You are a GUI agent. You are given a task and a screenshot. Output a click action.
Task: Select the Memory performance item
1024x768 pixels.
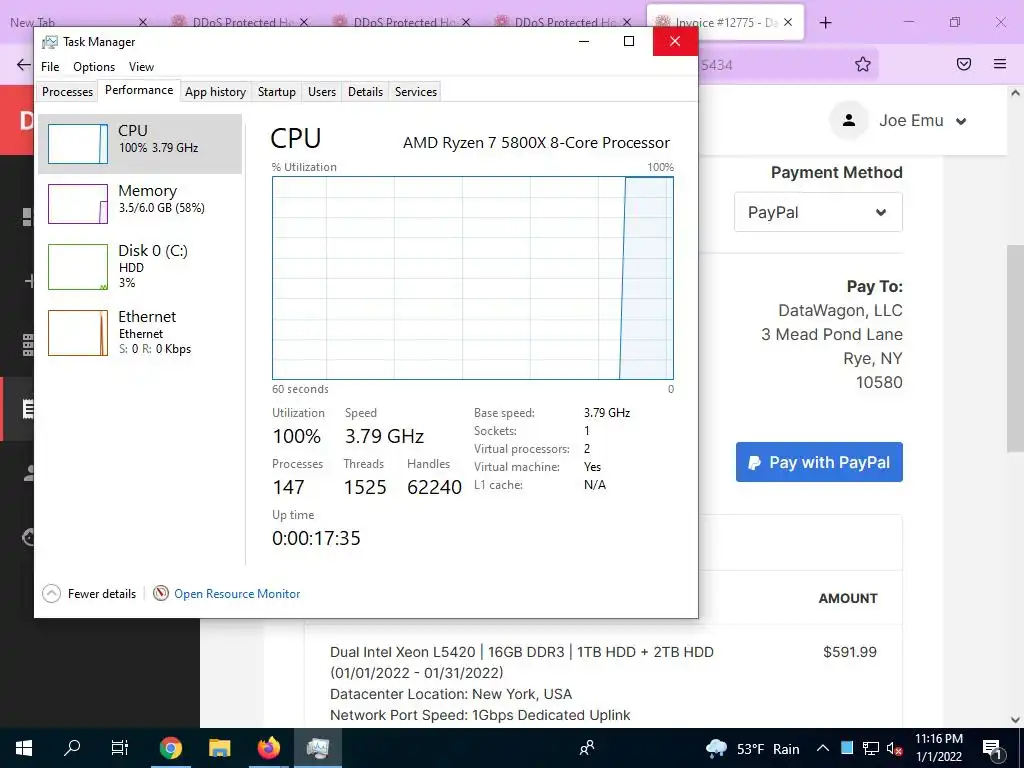coord(140,203)
